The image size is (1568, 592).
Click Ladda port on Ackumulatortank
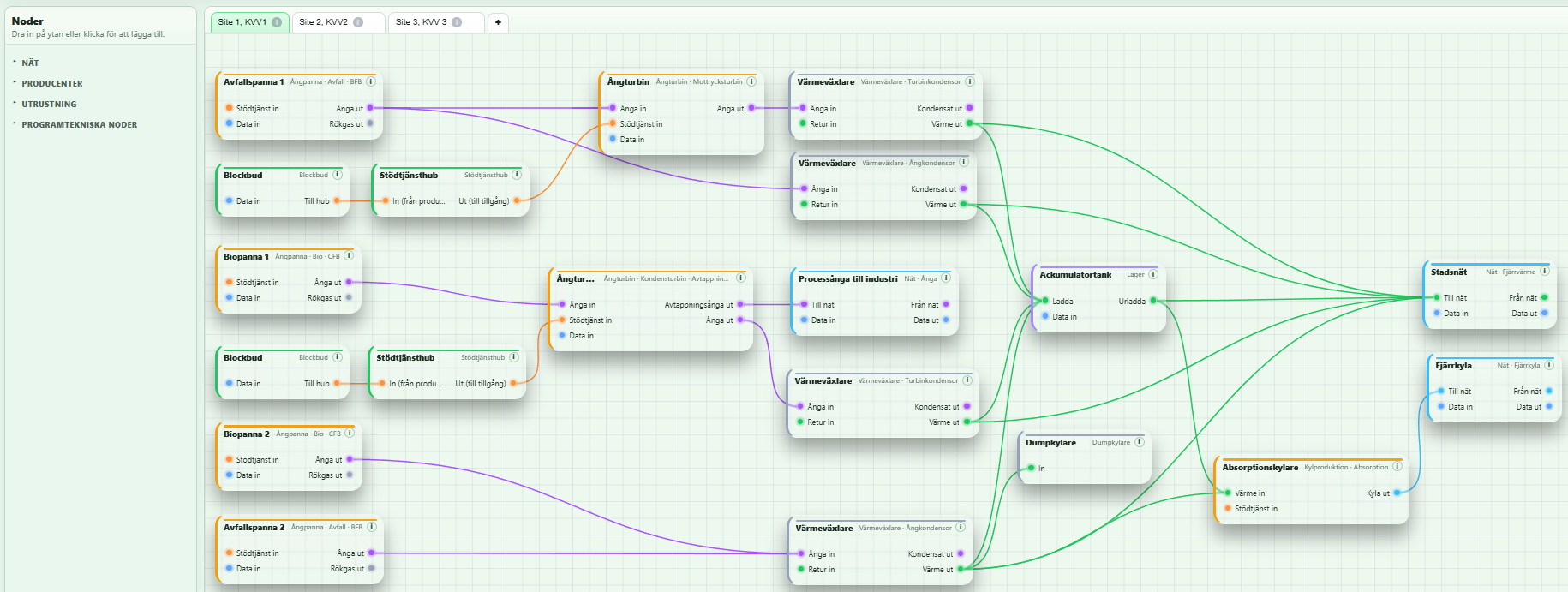1045,301
